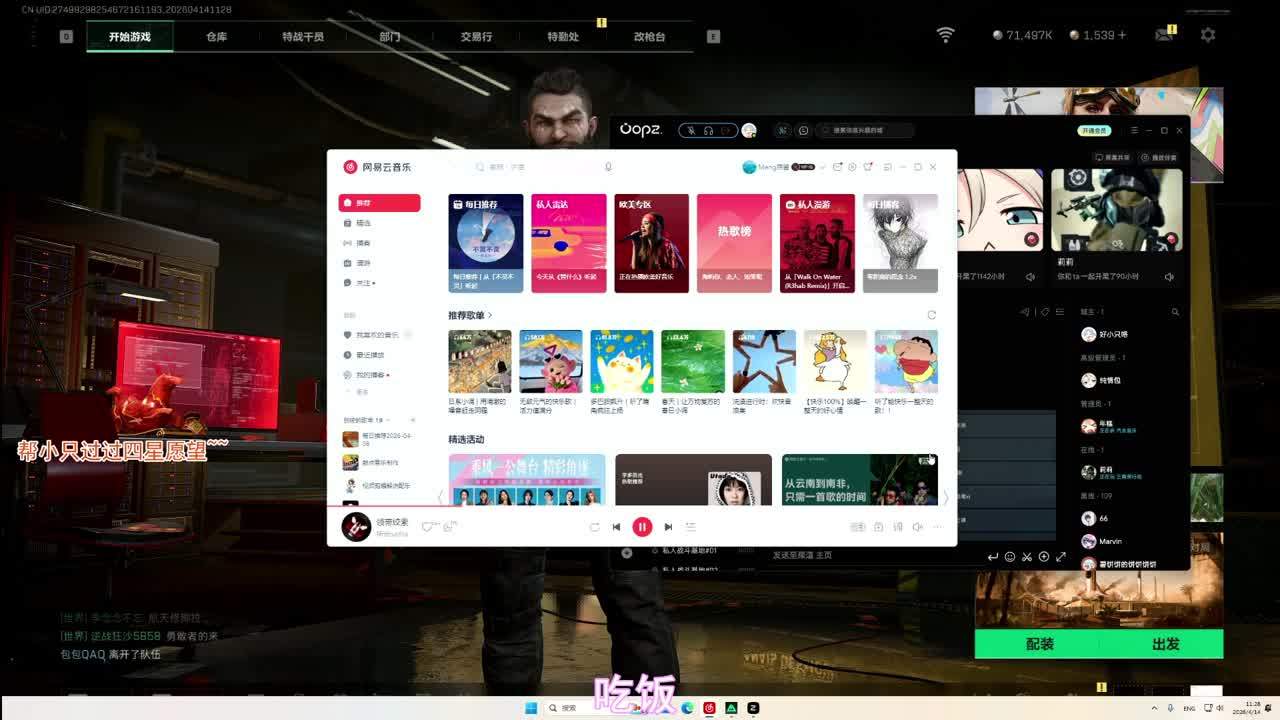The width and height of the screenshot is (1280, 720).
Task: Switch to the 仓库 tab in game
Action: [x=216, y=37]
